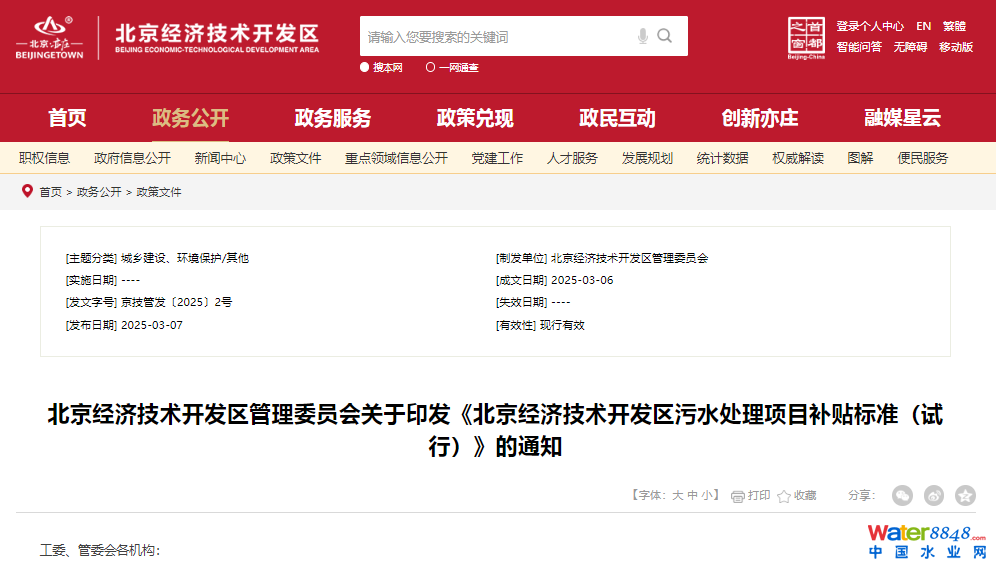Viewport: 996px width, 569px height.
Task: Set font size to 小
Action: pos(706,495)
